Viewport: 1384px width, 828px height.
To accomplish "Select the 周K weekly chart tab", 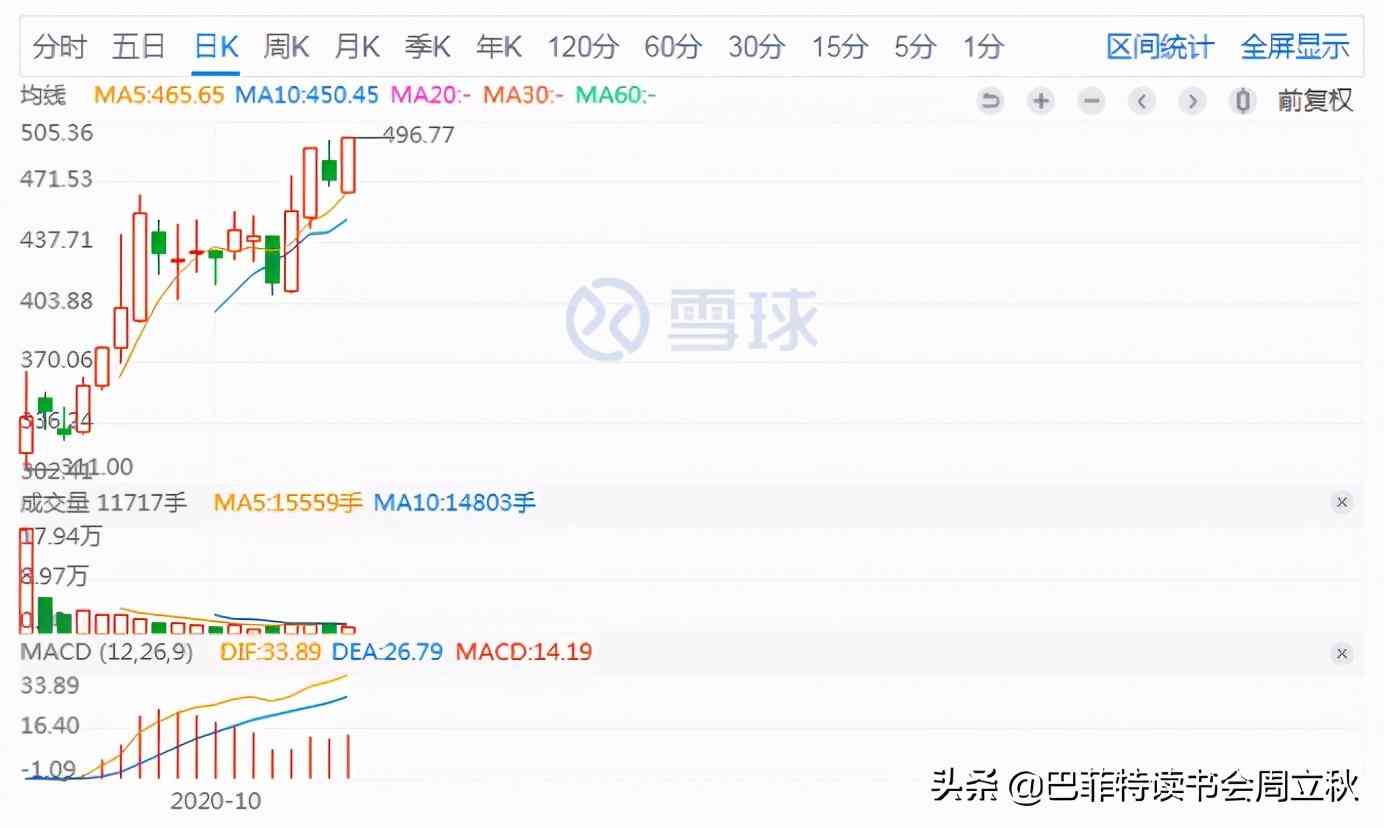I will point(286,46).
